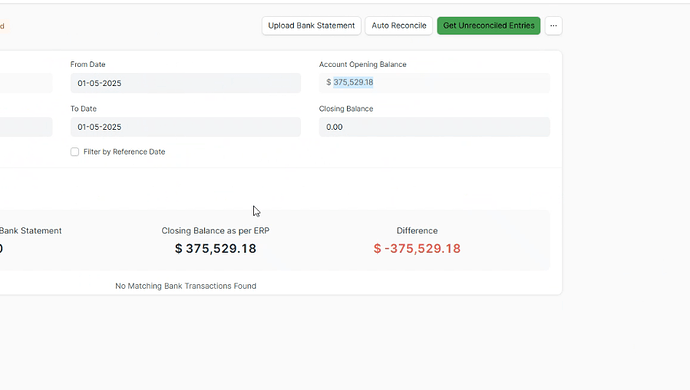Enable the Filter by Reference Date checkbox
The width and height of the screenshot is (690, 390).
(x=75, y=152)
